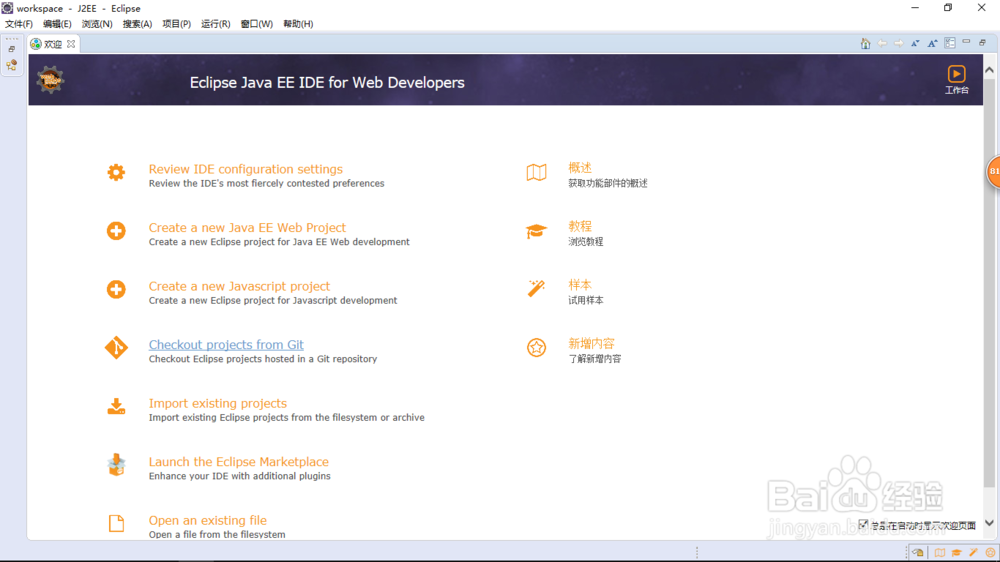Open the Workbench via the 工作台 play icon
The width and height of the screenshot is (1000, 562).
[x=956, y=74]
